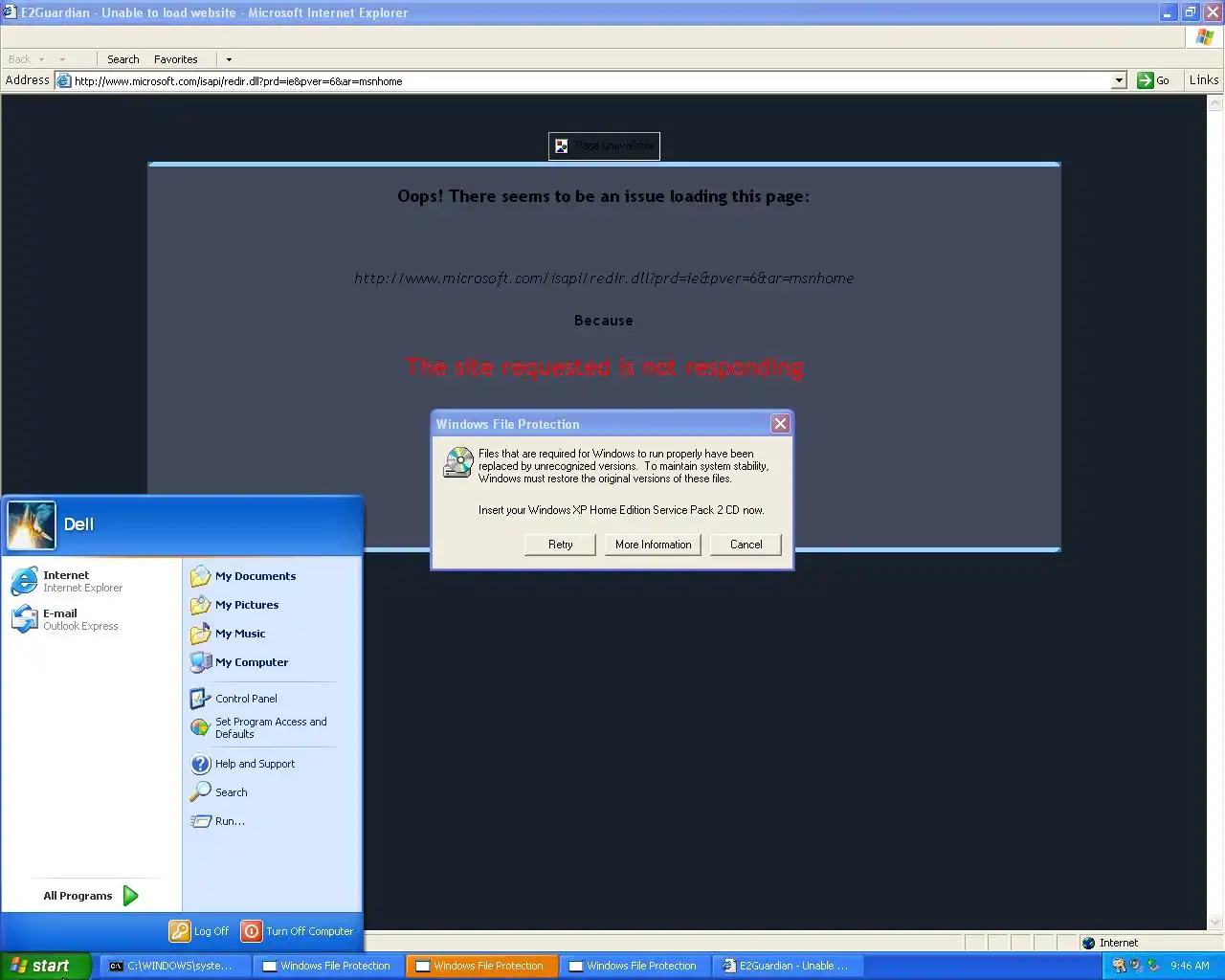Click the green All Programs arrow
This screenshot has width=1225, height=980.
pos(131,896)
